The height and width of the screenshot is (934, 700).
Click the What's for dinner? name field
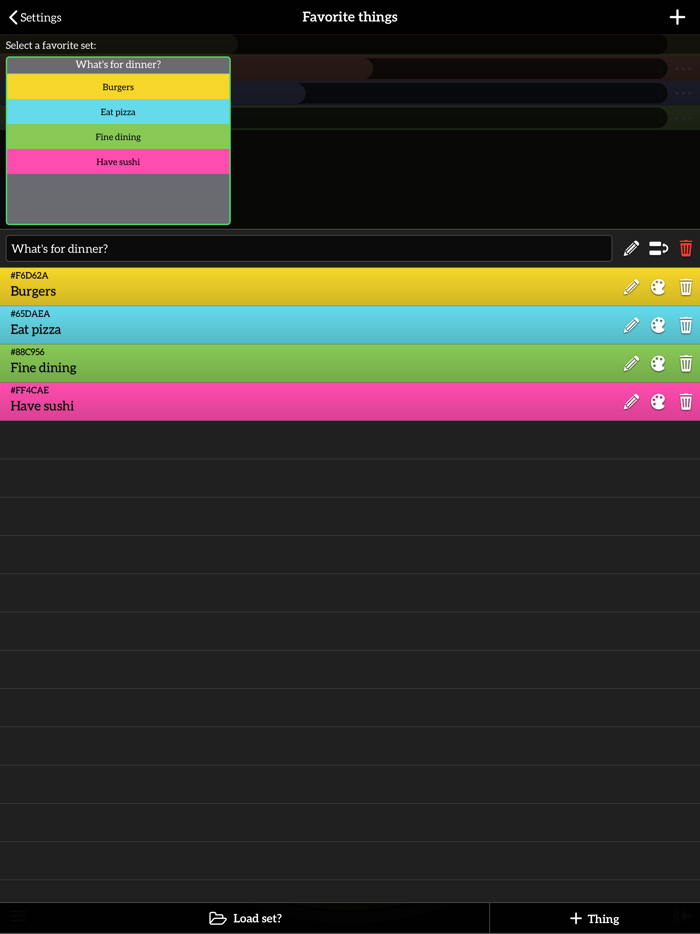(x=309, y=248)
